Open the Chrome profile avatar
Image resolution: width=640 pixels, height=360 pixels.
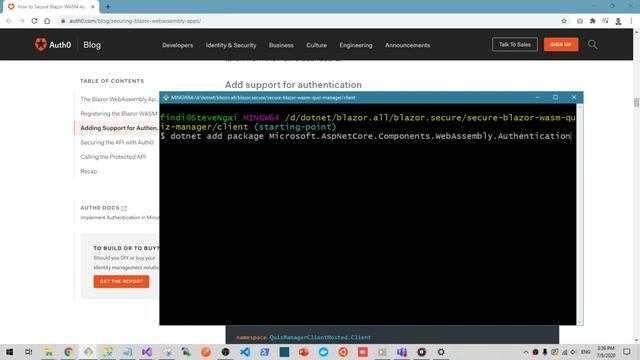pyautogui.click(x=618, y=21)
